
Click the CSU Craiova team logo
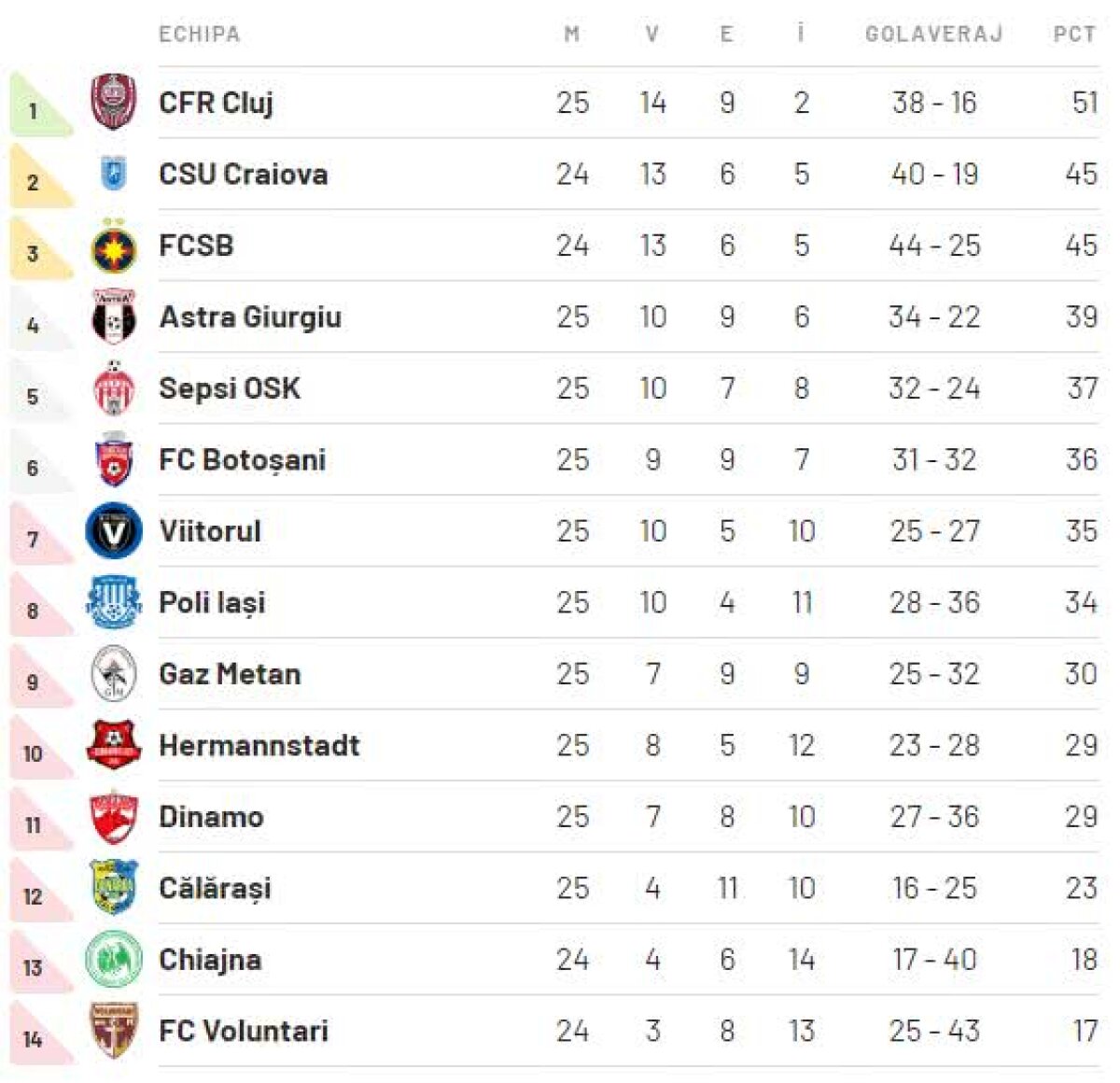pyautogui.click(x=114, y=174)
